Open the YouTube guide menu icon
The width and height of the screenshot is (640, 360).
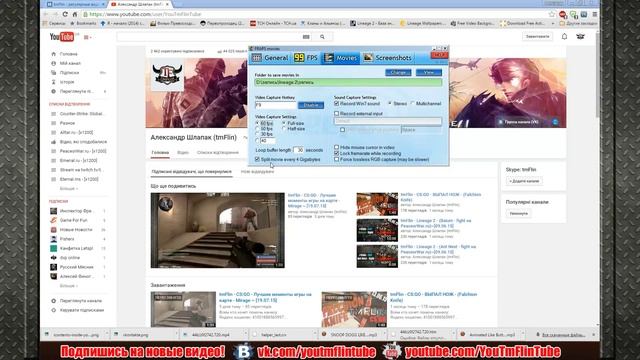click(87, 37)
